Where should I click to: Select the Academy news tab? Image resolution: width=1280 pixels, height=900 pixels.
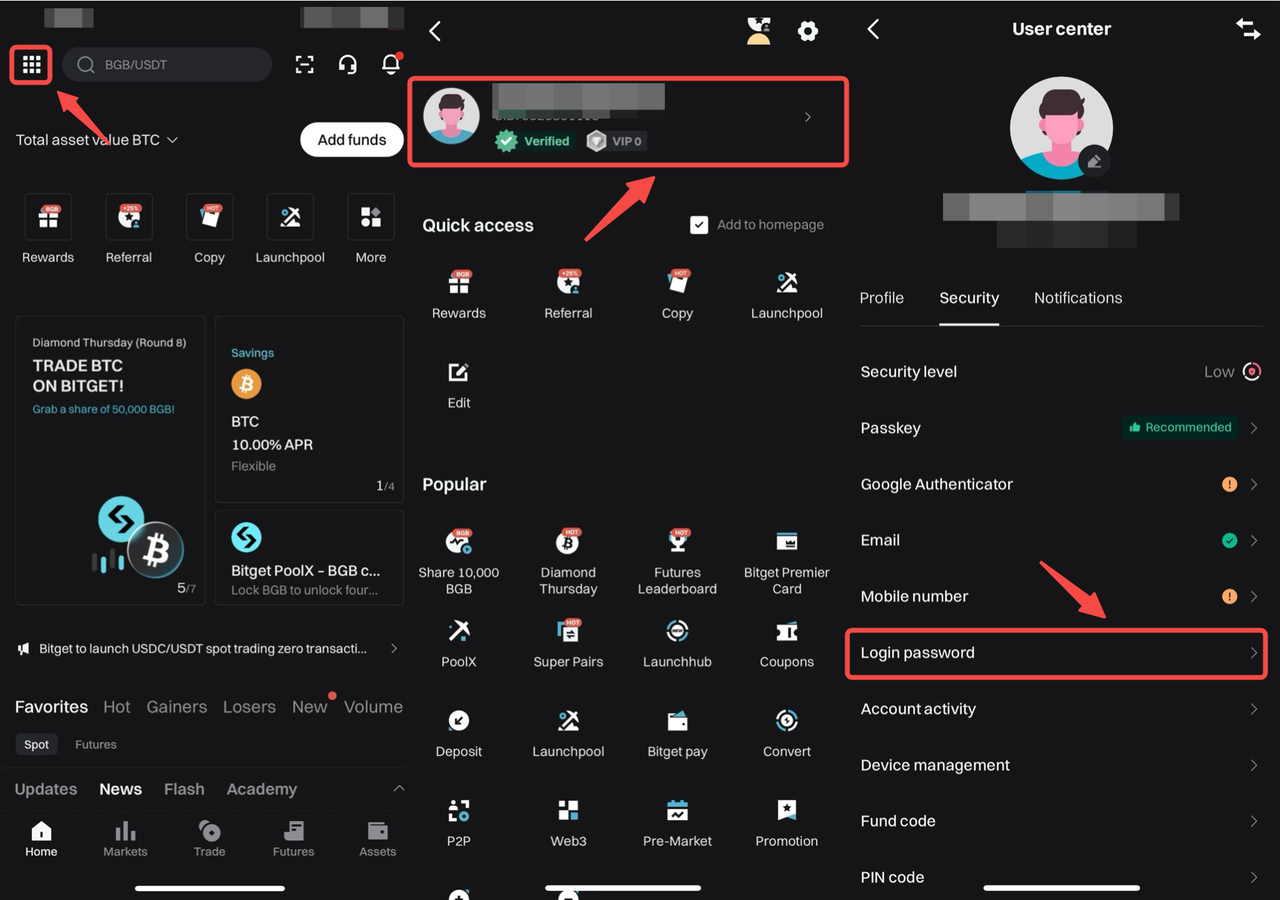(x=262, y=789)
